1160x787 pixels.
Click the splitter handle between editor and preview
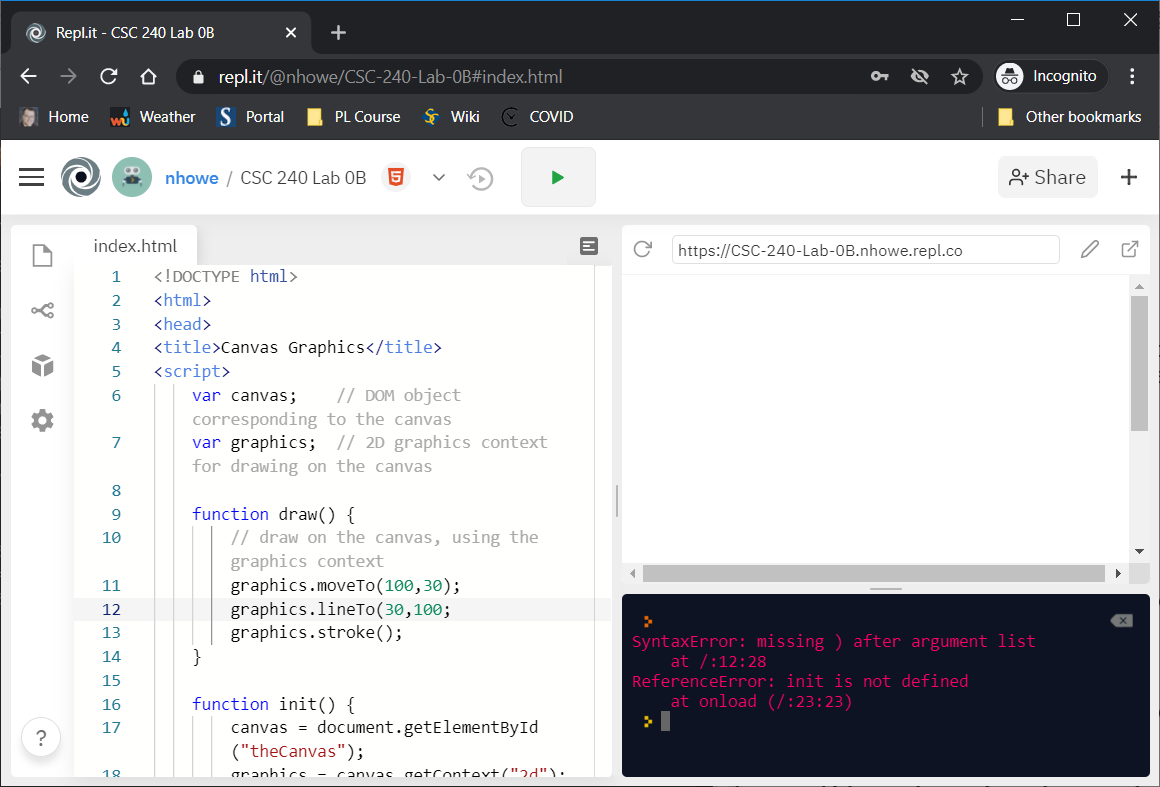tap(617, 501)
